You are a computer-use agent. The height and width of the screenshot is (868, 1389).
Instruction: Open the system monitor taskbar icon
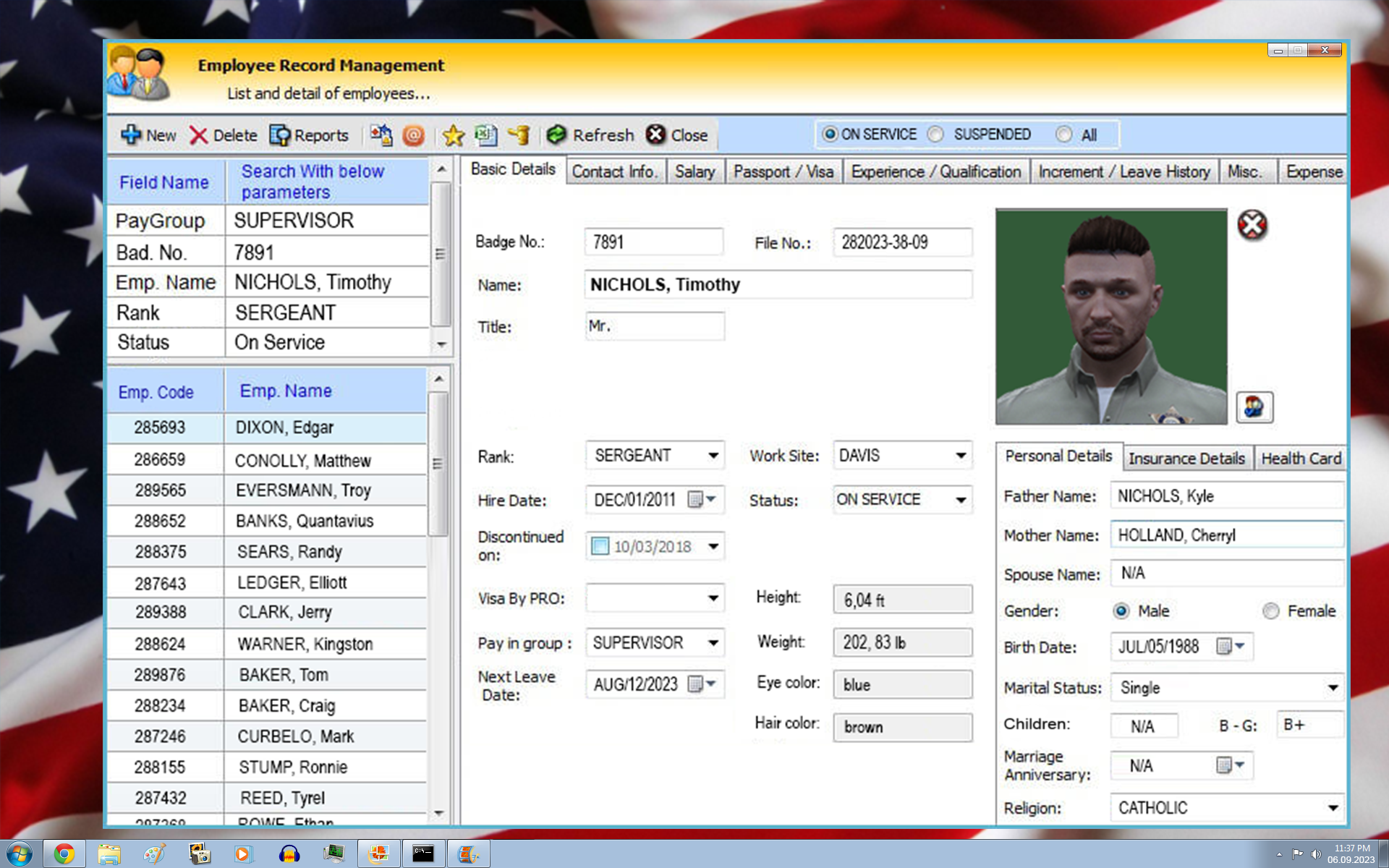click(334, 854)
